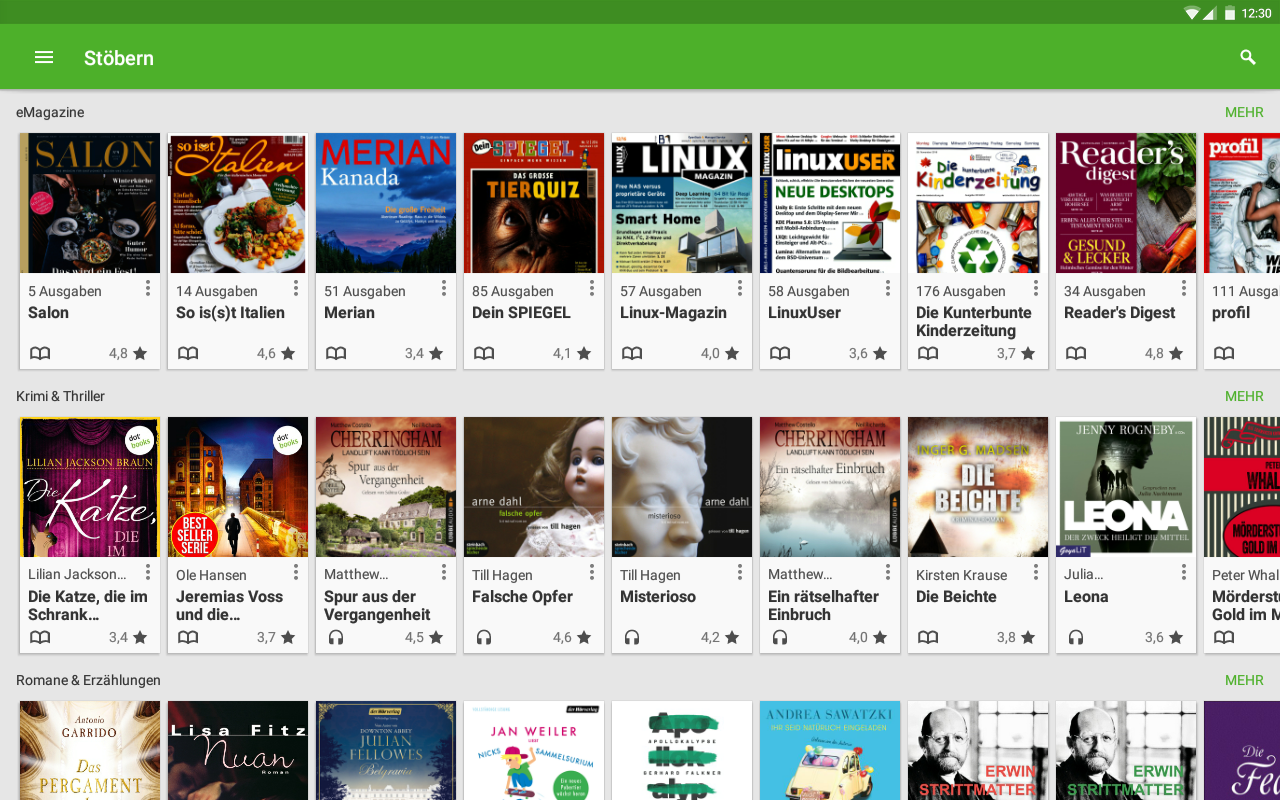
Task: Open the hamburger navigation menu
Action: pos(44,57)
